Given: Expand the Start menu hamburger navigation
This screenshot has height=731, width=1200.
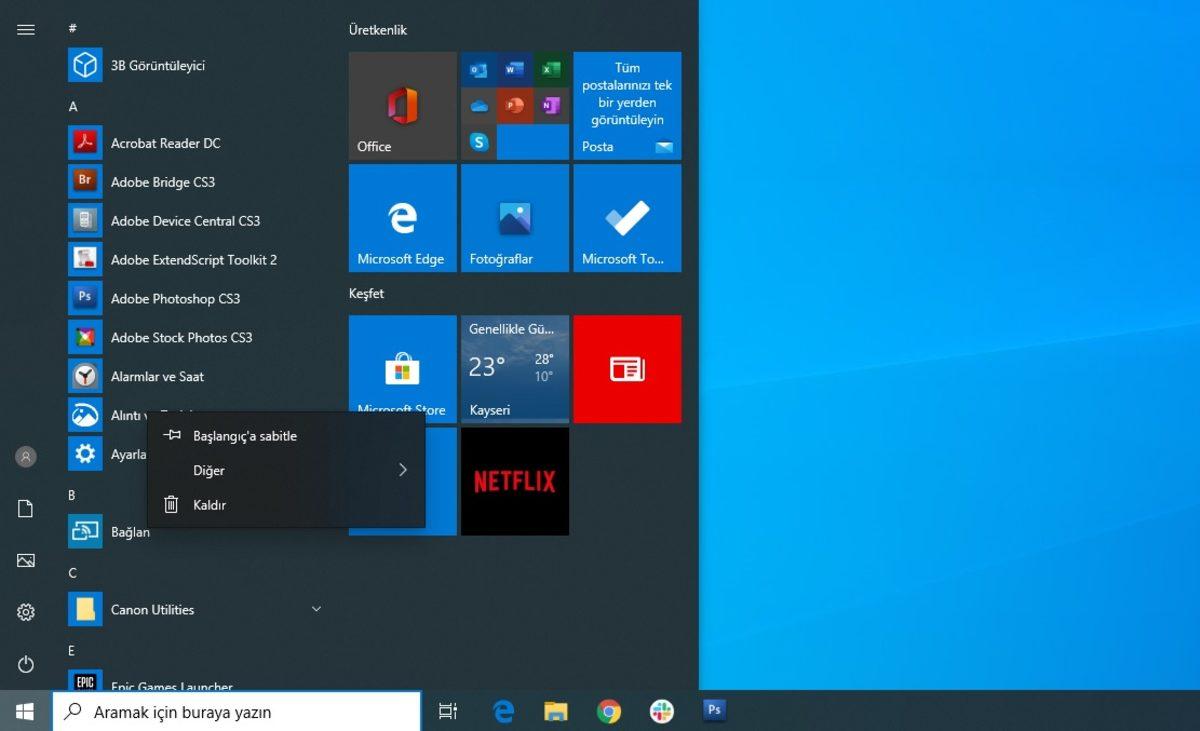Looking at the screenshot, I should (25, 29).
